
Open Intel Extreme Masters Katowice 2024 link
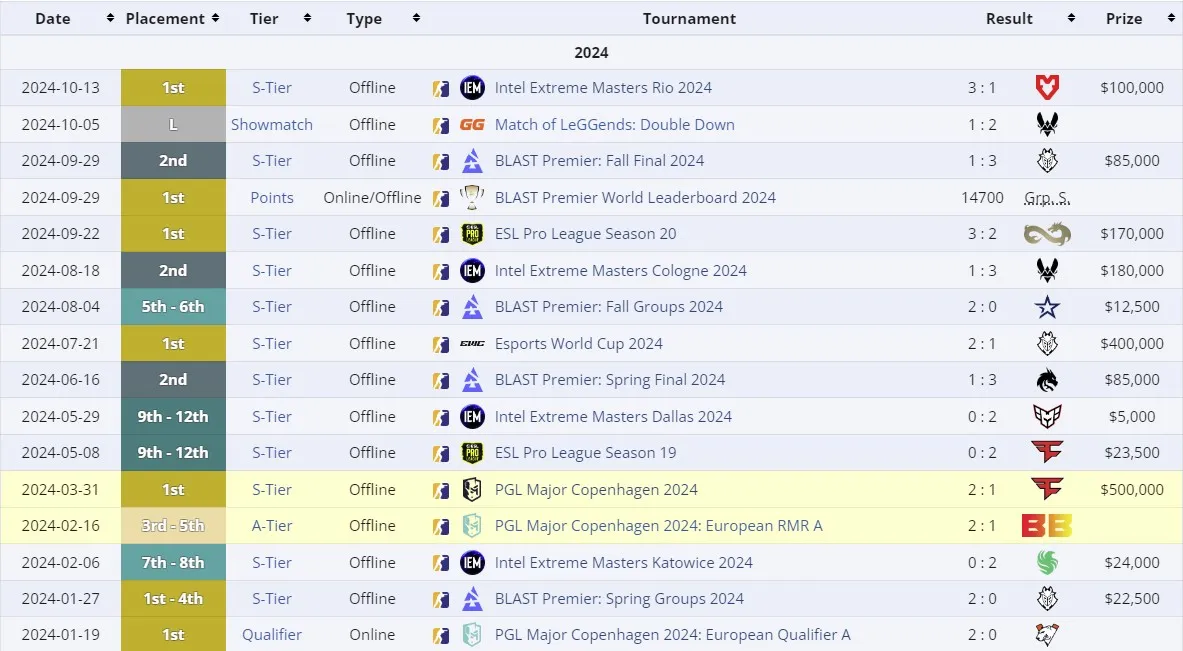(623, 562)
